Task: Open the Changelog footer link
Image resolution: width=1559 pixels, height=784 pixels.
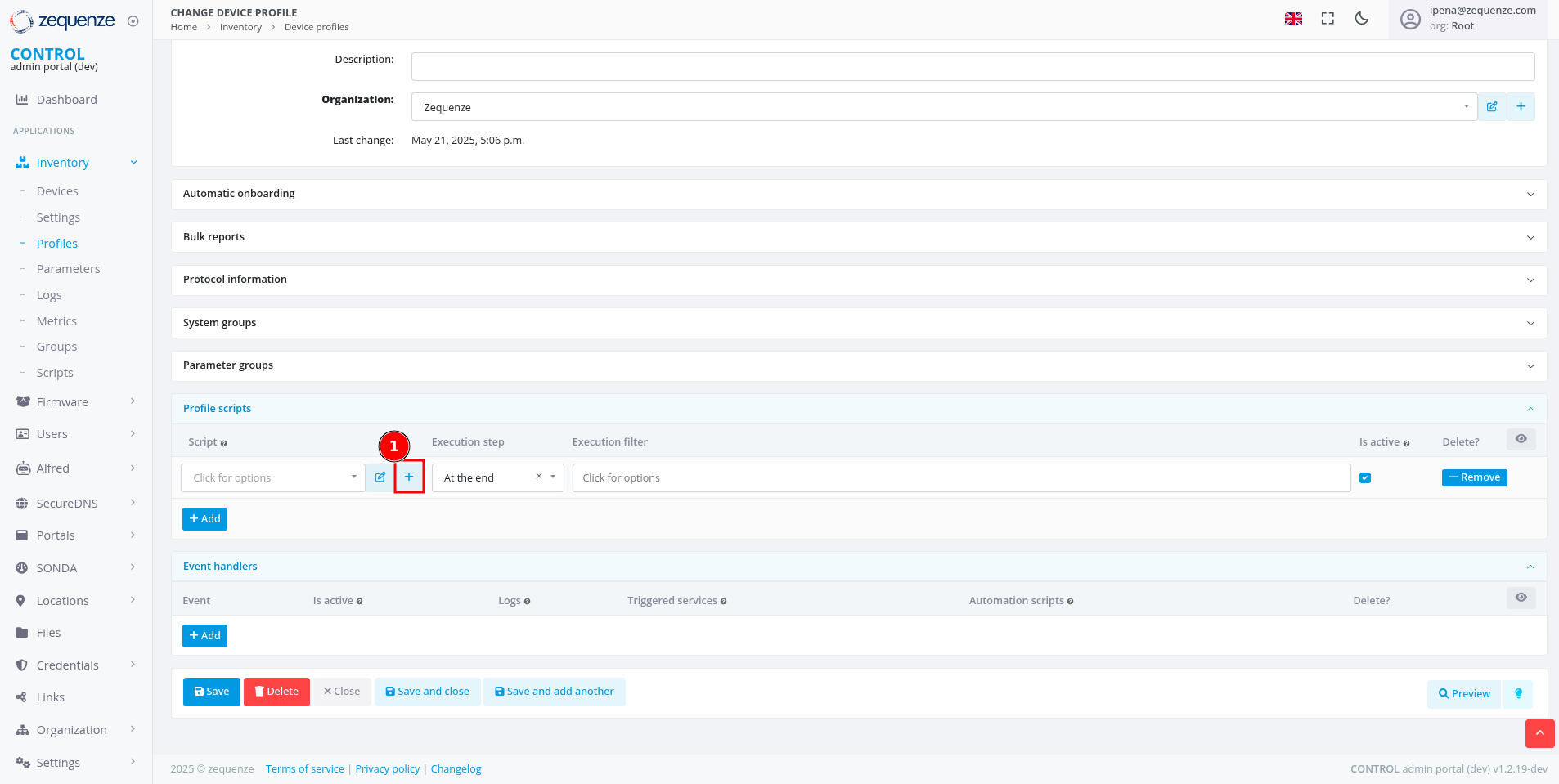Action: tap(456, 769)
